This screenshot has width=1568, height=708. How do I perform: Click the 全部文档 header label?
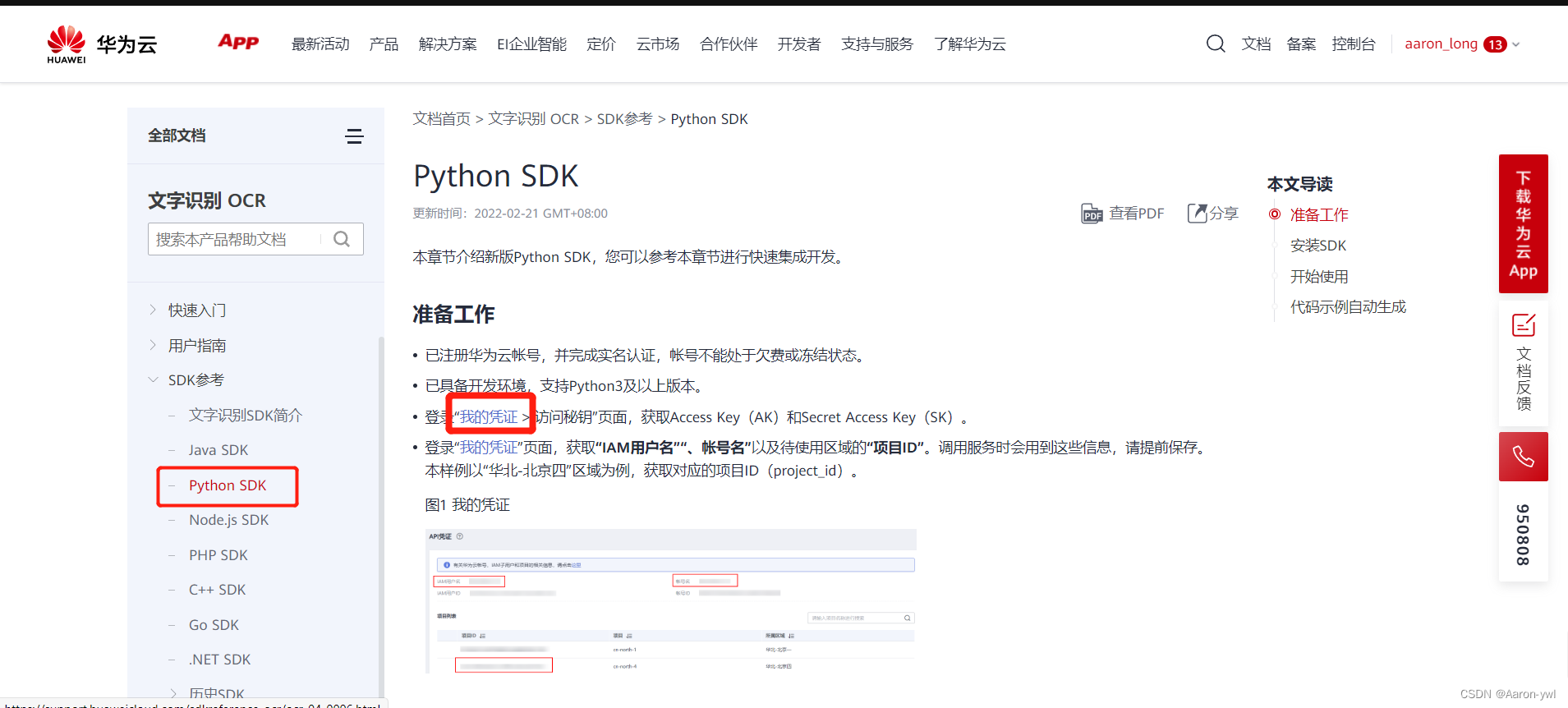coord(177,136)
